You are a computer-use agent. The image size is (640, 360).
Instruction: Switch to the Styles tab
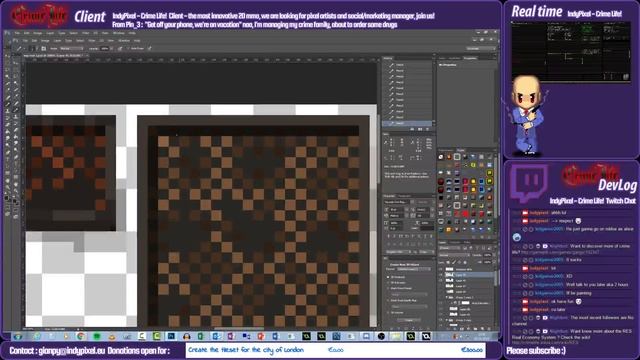461,150
